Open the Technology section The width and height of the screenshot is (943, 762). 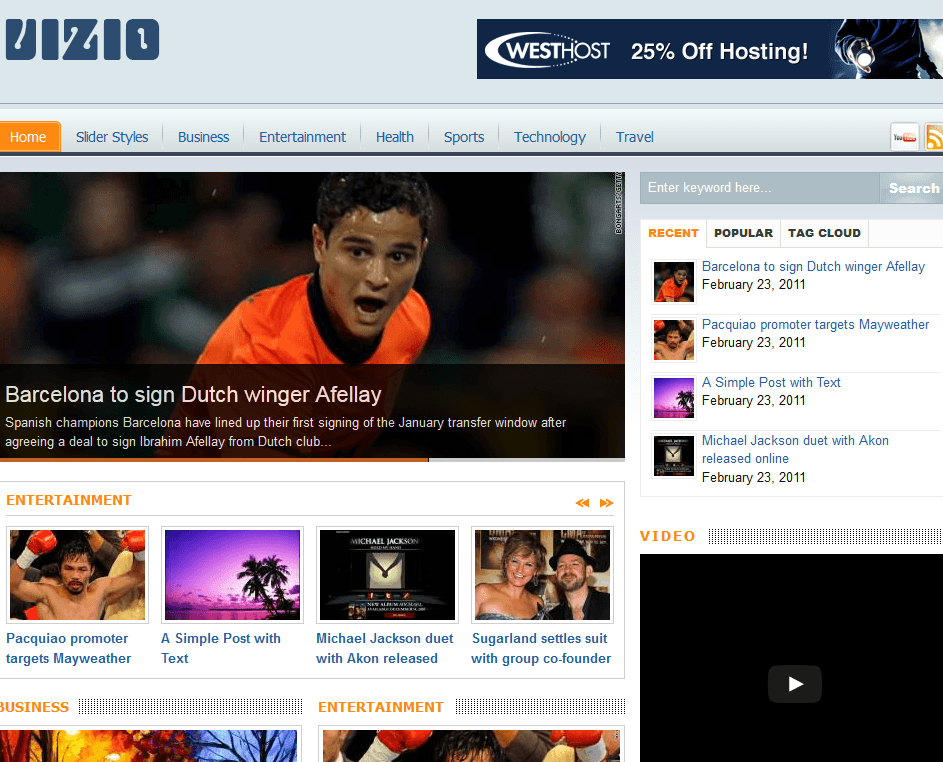pos(550,137)
